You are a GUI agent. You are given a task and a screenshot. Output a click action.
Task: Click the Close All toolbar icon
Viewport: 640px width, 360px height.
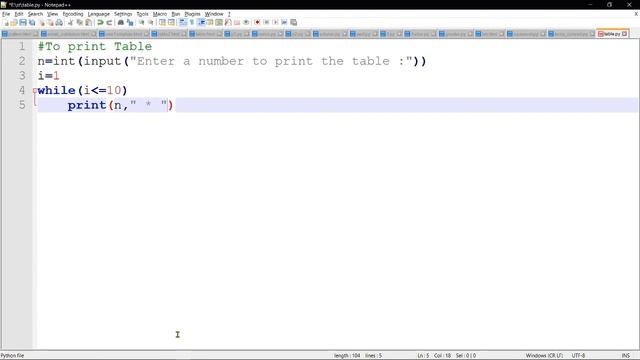[x=50, y=22]
